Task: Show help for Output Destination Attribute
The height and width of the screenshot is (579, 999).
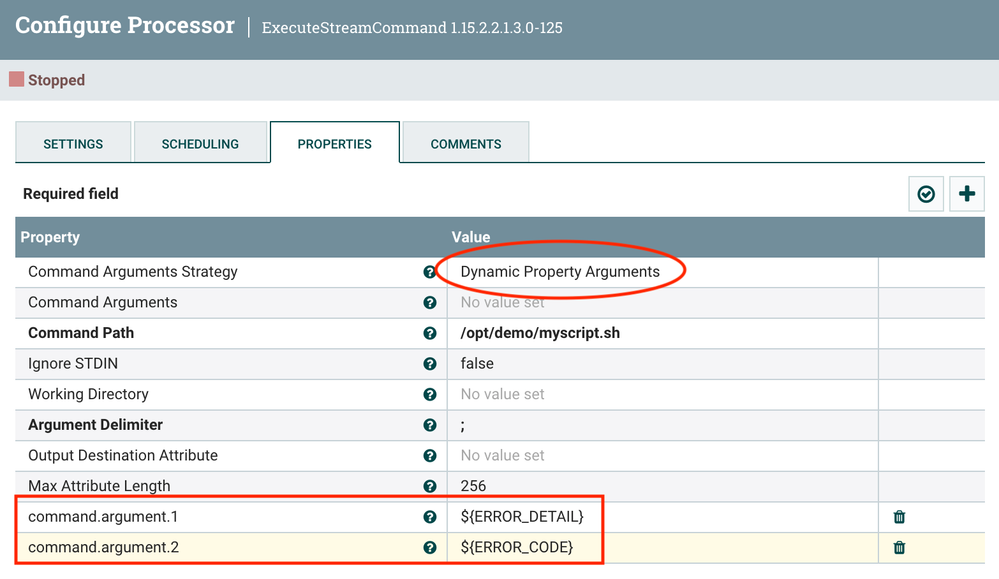Action: (x=430, y=455)
